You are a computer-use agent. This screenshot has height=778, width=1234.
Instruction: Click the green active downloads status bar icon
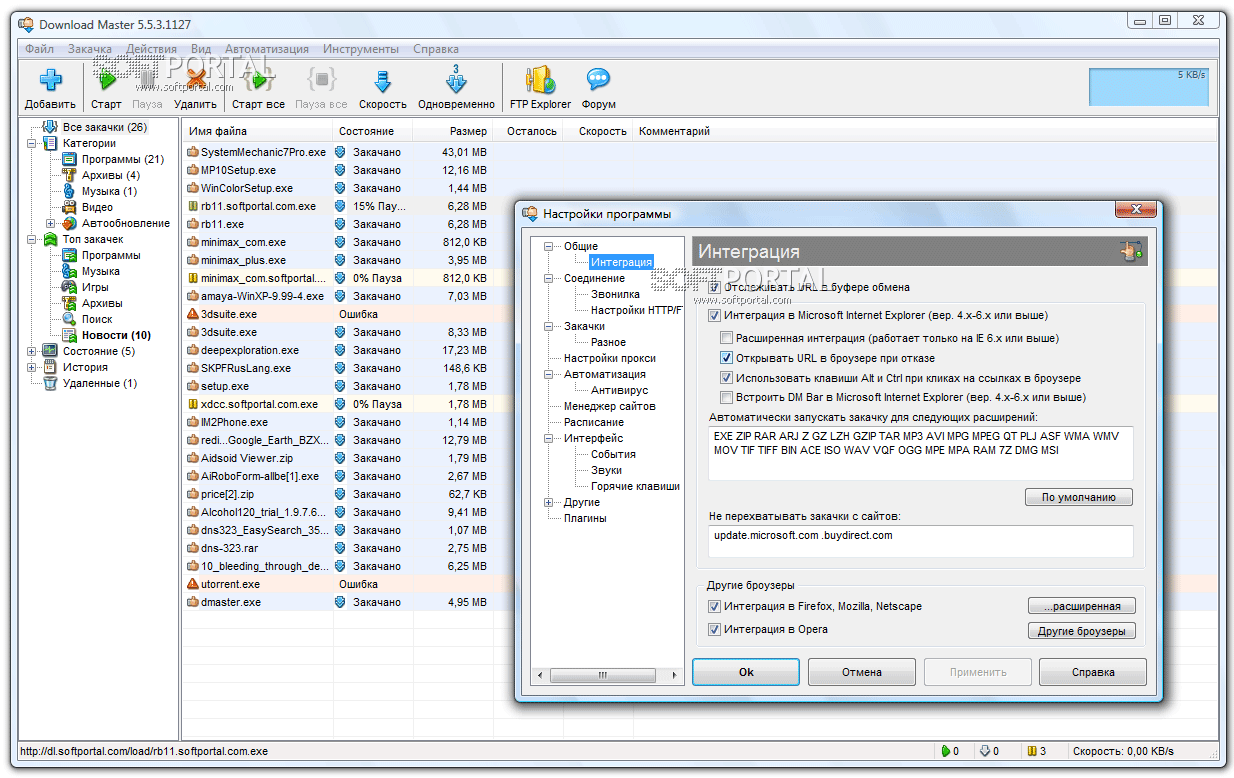945,751
